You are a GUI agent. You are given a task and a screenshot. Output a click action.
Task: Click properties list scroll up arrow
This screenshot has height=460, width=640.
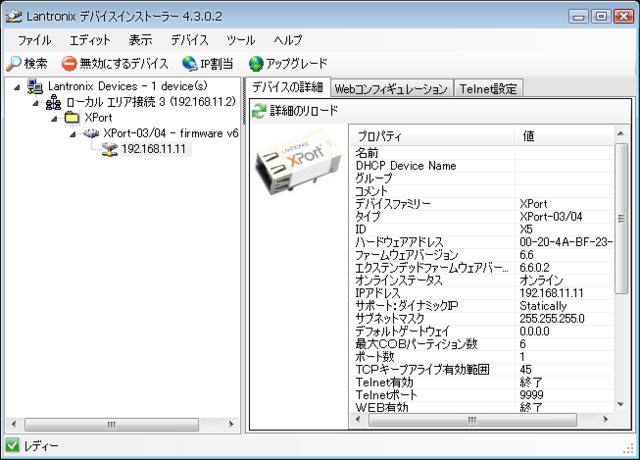(621, 134)
